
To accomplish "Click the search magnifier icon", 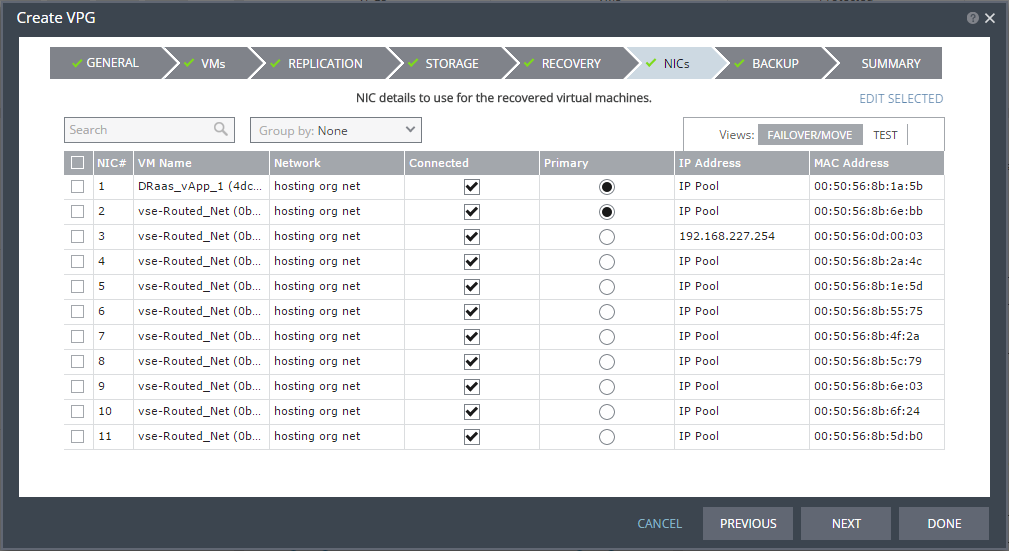I will click(x=221, y=129).
